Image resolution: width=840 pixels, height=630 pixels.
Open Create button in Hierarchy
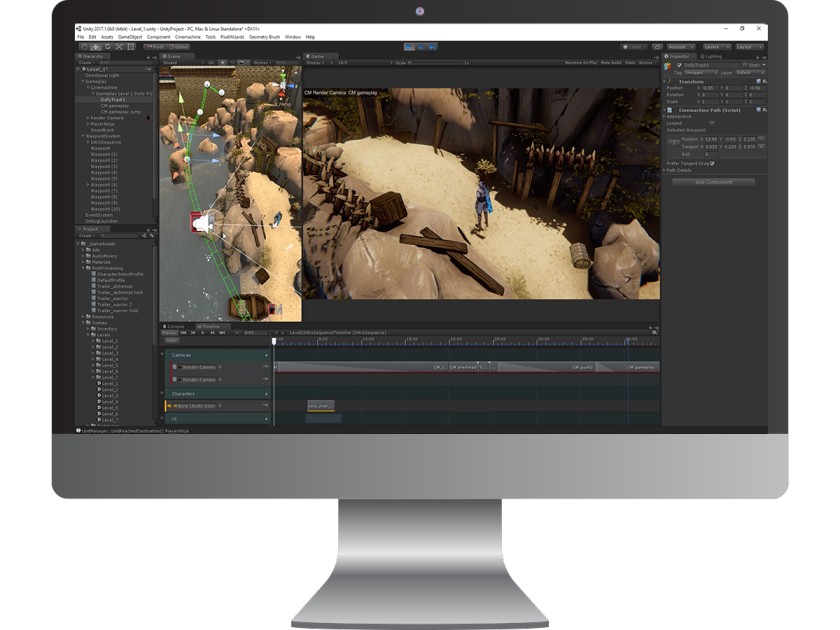tap(86, 63)
